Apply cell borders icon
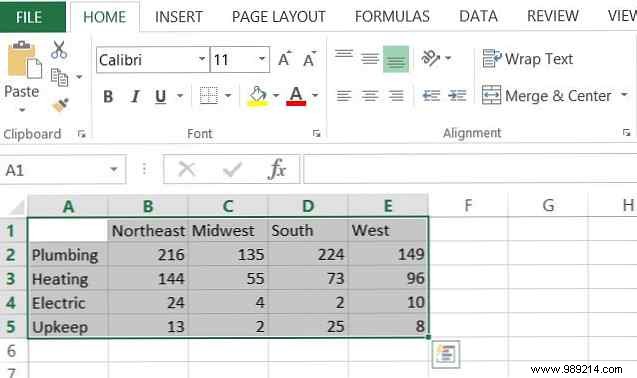637x378 pixels. [x=209, y=96]
